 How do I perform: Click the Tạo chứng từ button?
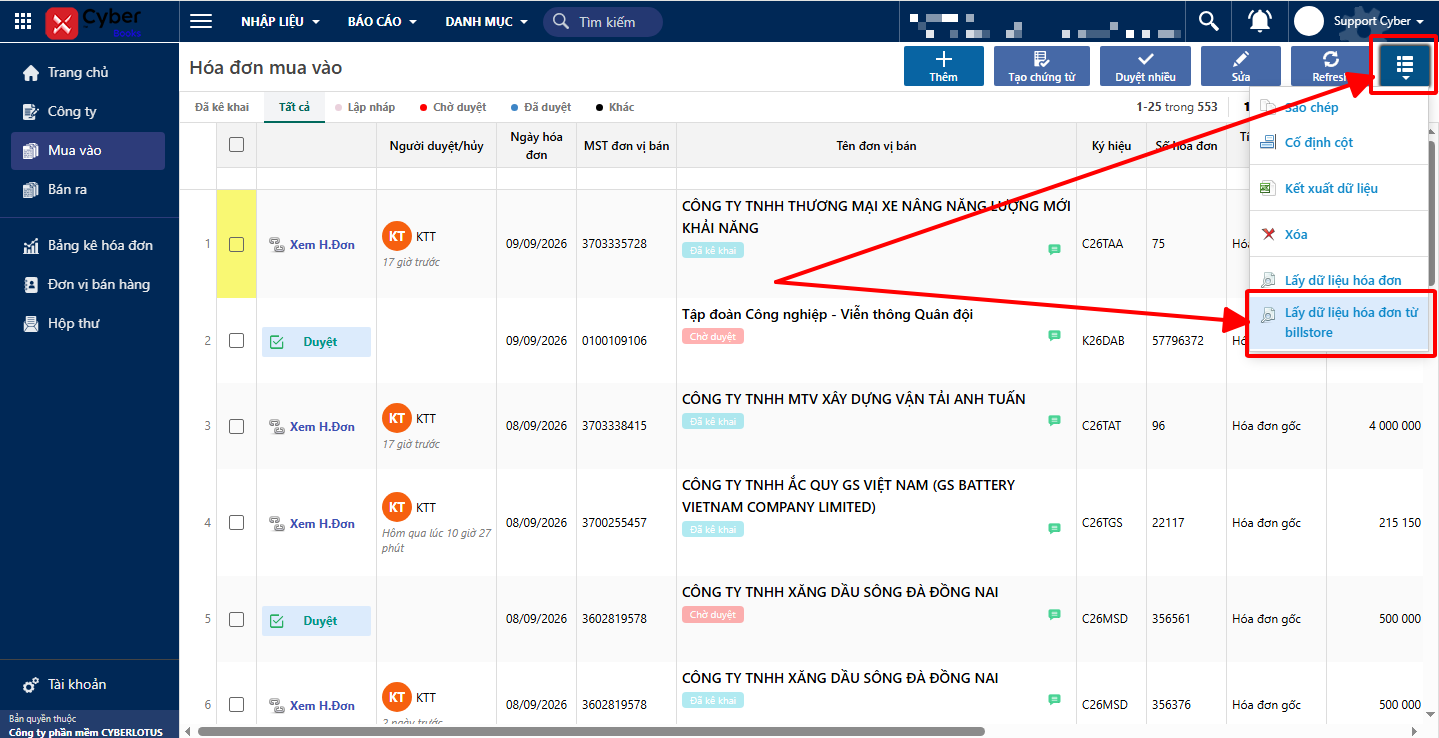coord(1041,65)
